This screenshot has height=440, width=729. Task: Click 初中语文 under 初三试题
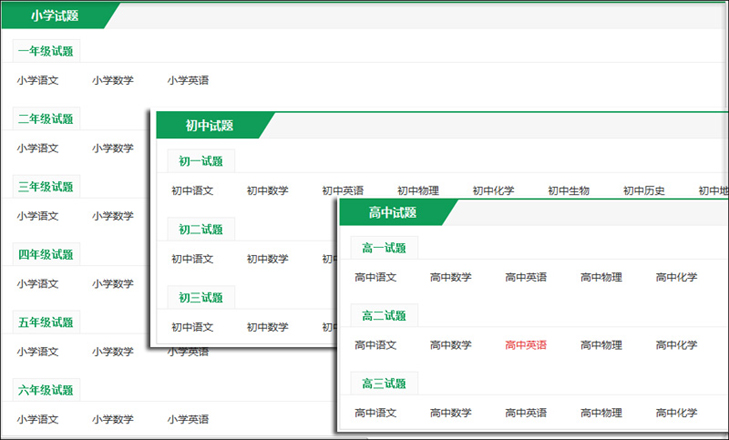[x=192, y=327]
